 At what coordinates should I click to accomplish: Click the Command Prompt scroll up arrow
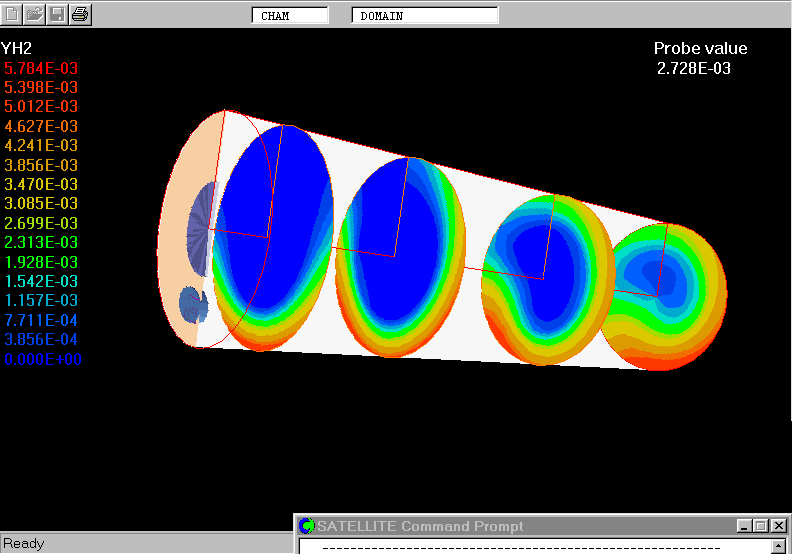click(x=779, y=546)
